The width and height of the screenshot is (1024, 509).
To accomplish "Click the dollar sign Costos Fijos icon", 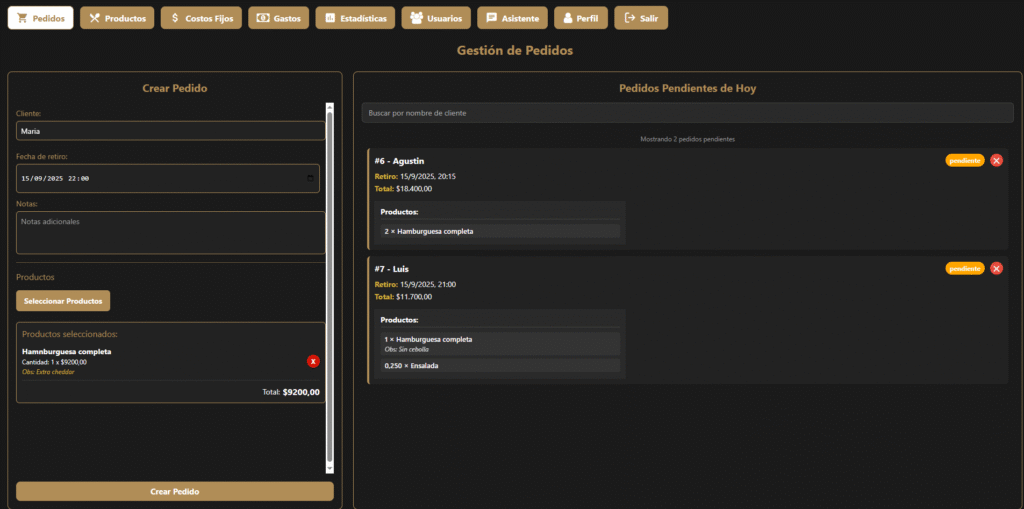I will coord(175,18).
